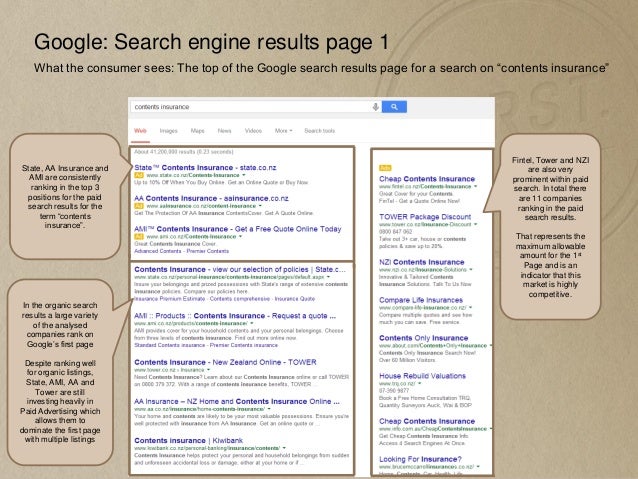Open TOWER Package Discount sidebar ad

click(x=425, y=217)
